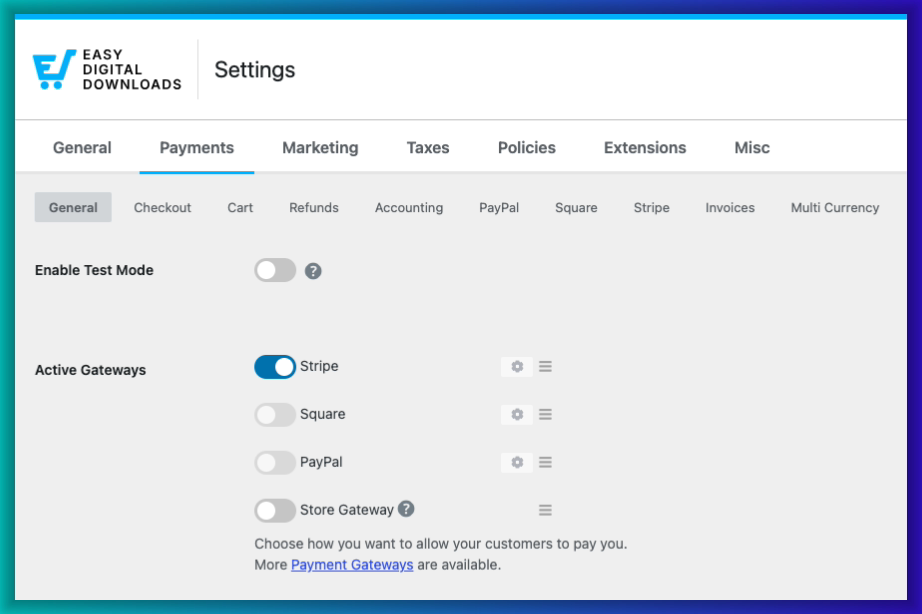Viewport: 922px width, 614px height.
Task: Open the Extensions tab
Action: (x=644, y=148)
